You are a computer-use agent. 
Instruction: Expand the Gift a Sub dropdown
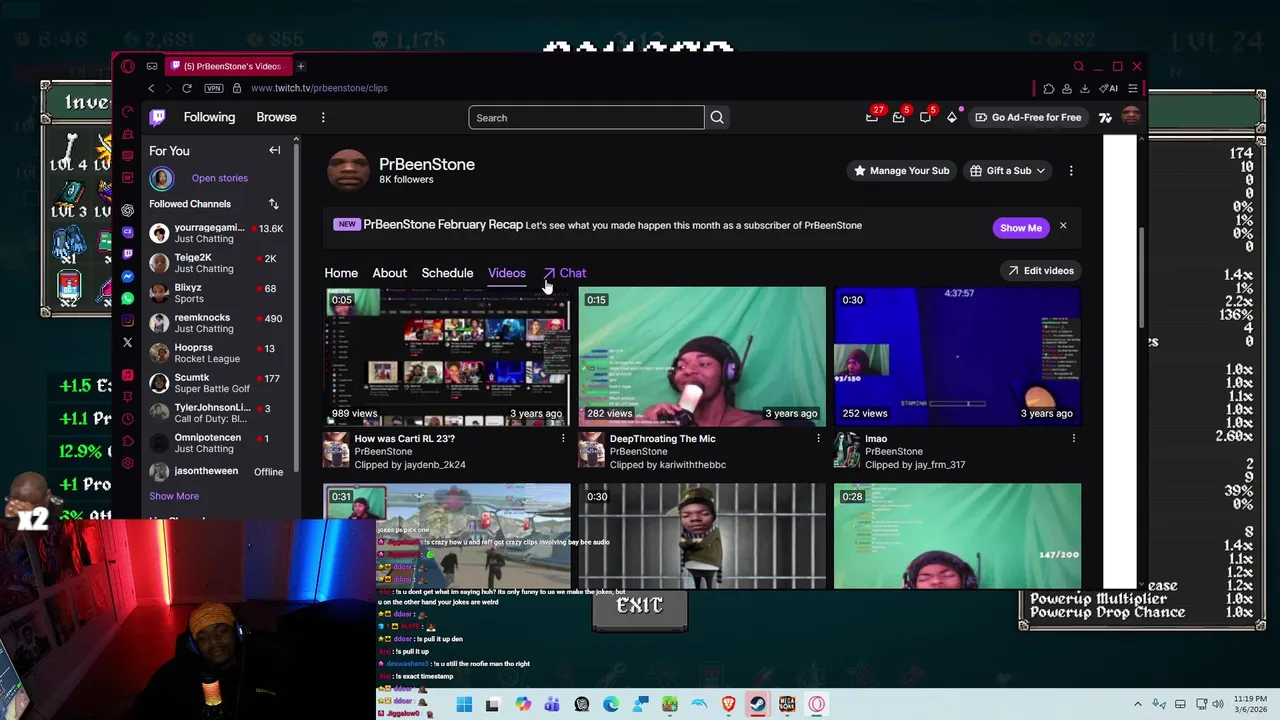pyautogui.click(x=1006, y=171)
